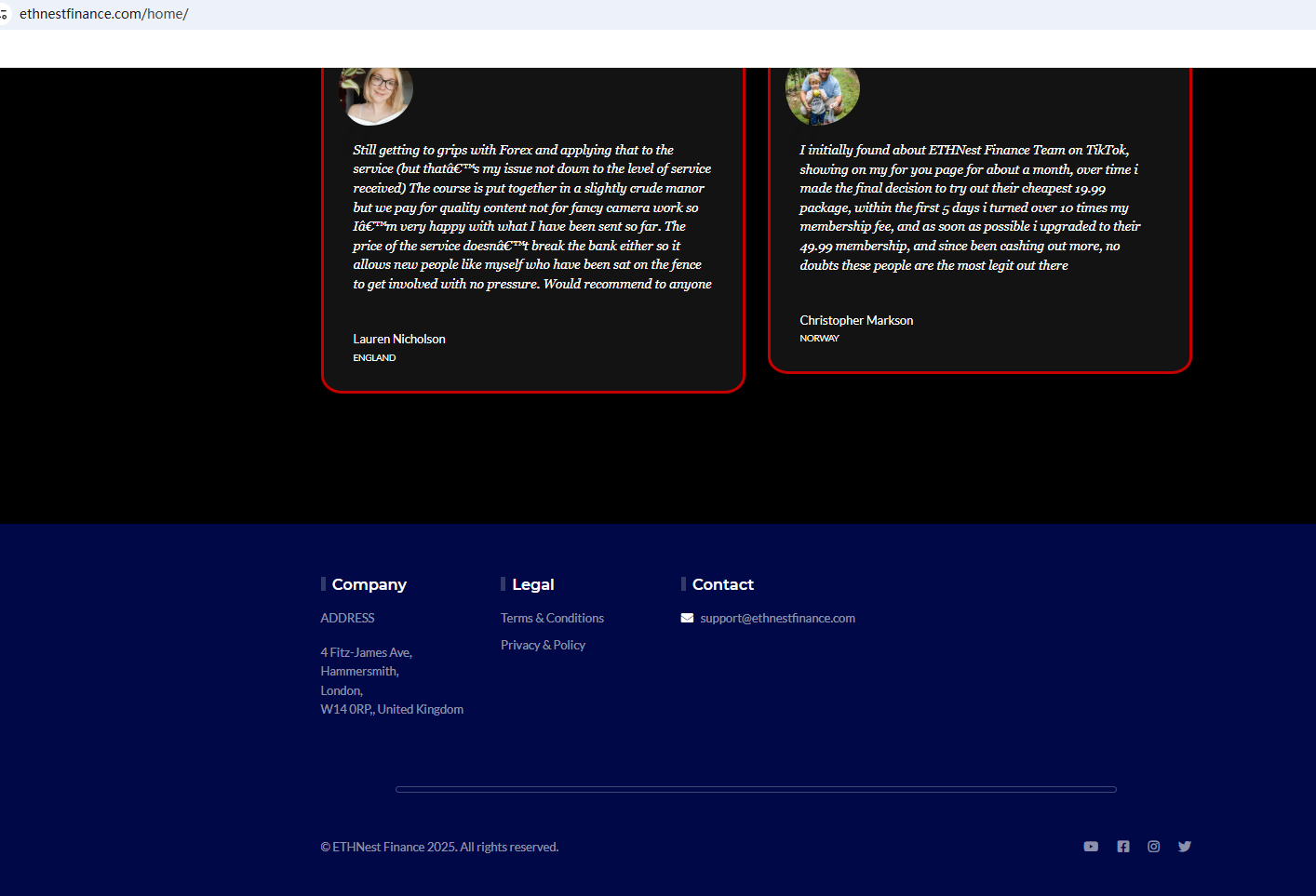This screenshot has width=1316, height=896.
Task: Open the Twitter bird icon in the footer
Action: [x=1185, y=847]
